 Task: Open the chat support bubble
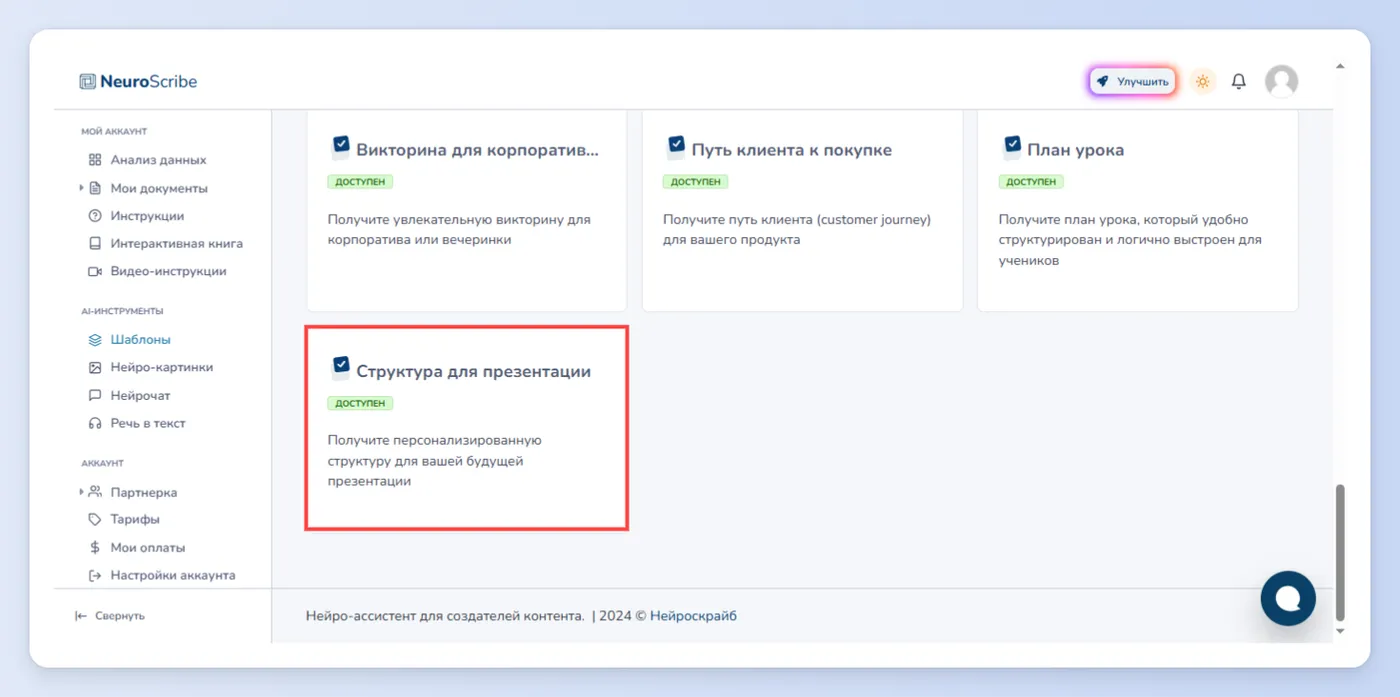(x=1288, y=598)
